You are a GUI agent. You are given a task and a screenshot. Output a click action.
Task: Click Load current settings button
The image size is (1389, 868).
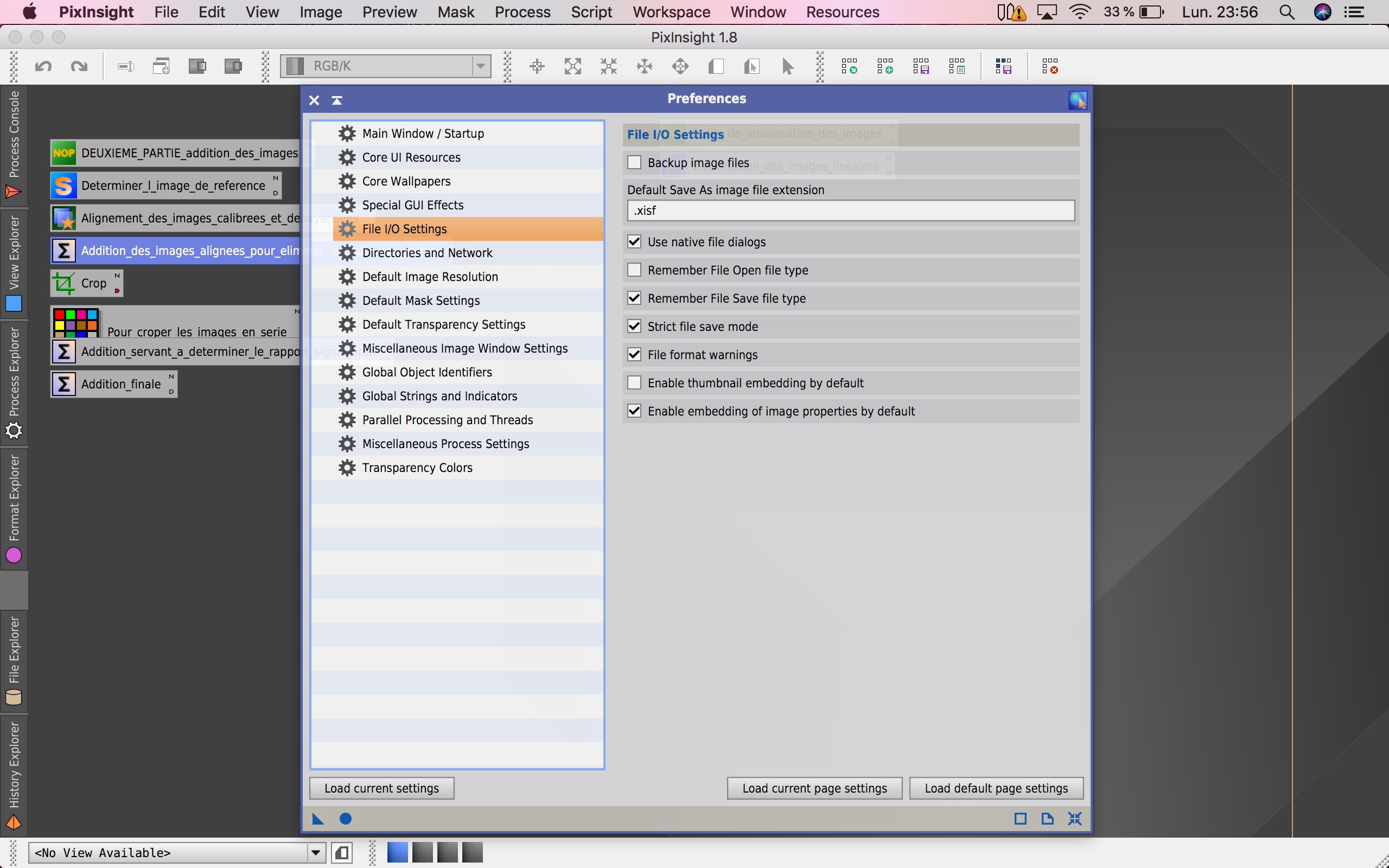pyautogui.click(x=381, y=788)
